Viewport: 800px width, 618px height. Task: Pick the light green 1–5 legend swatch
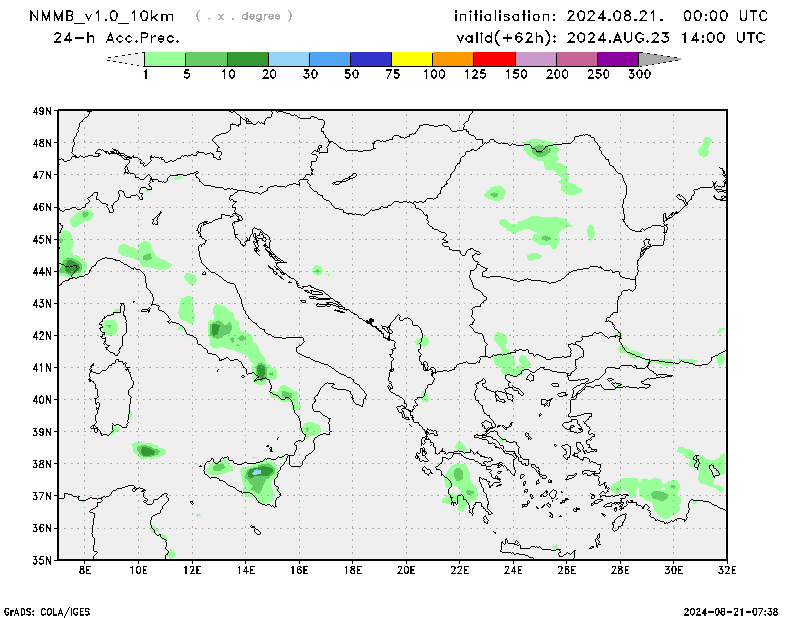tap(165, 60)
